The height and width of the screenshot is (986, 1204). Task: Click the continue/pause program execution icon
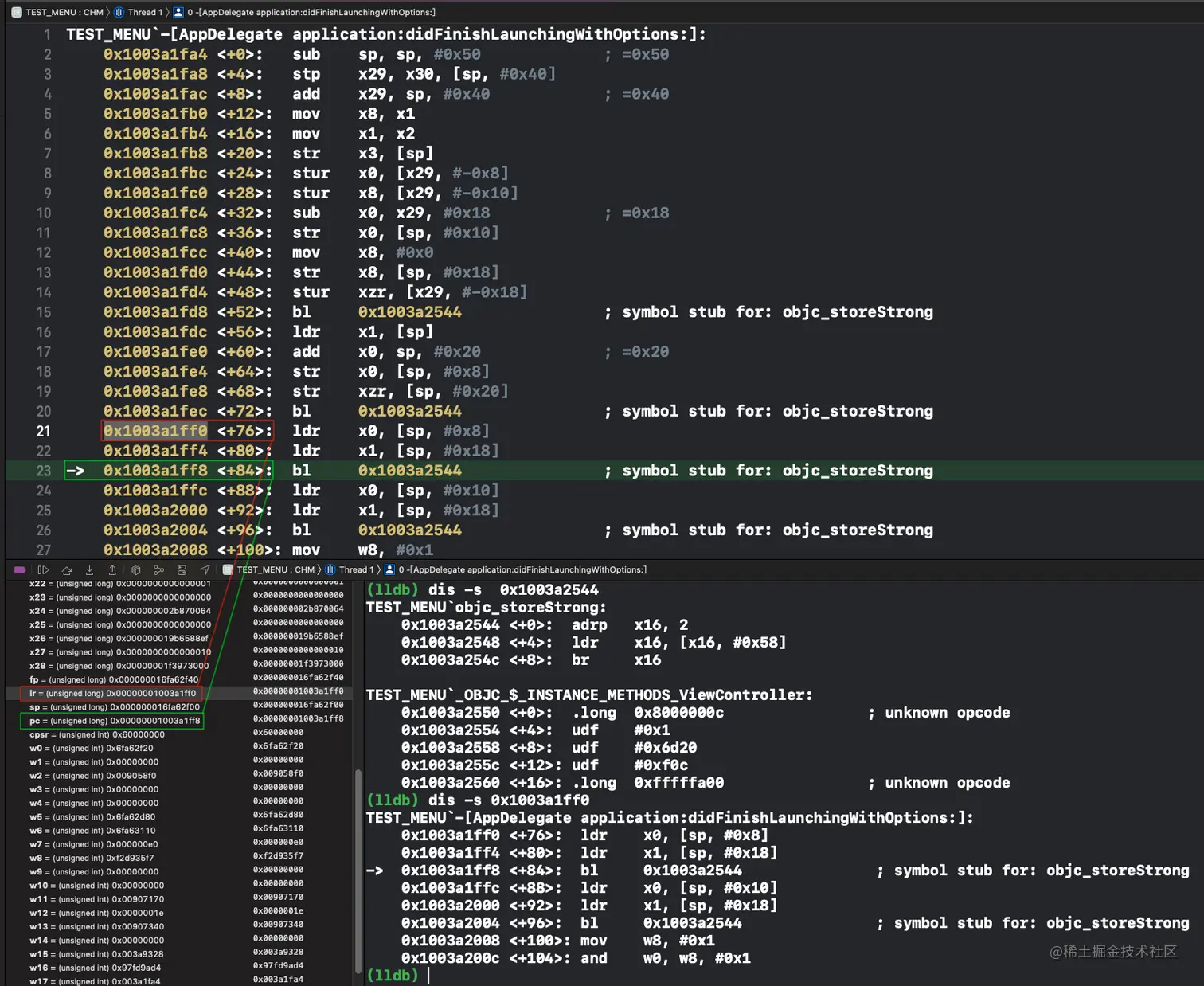click(44, 569)
